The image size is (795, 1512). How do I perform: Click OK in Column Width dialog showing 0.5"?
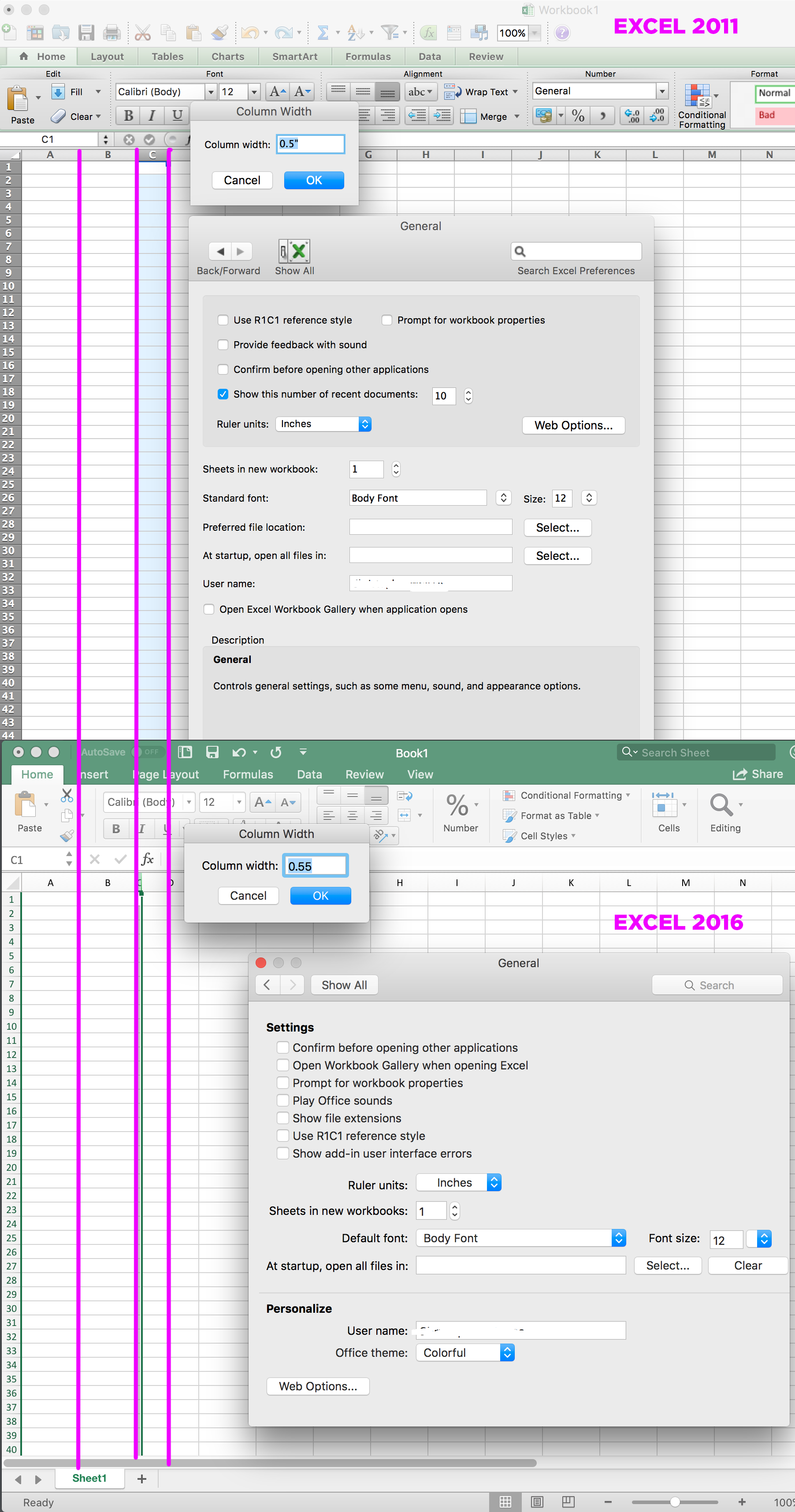pyautogui.click(x=314, y=180)
